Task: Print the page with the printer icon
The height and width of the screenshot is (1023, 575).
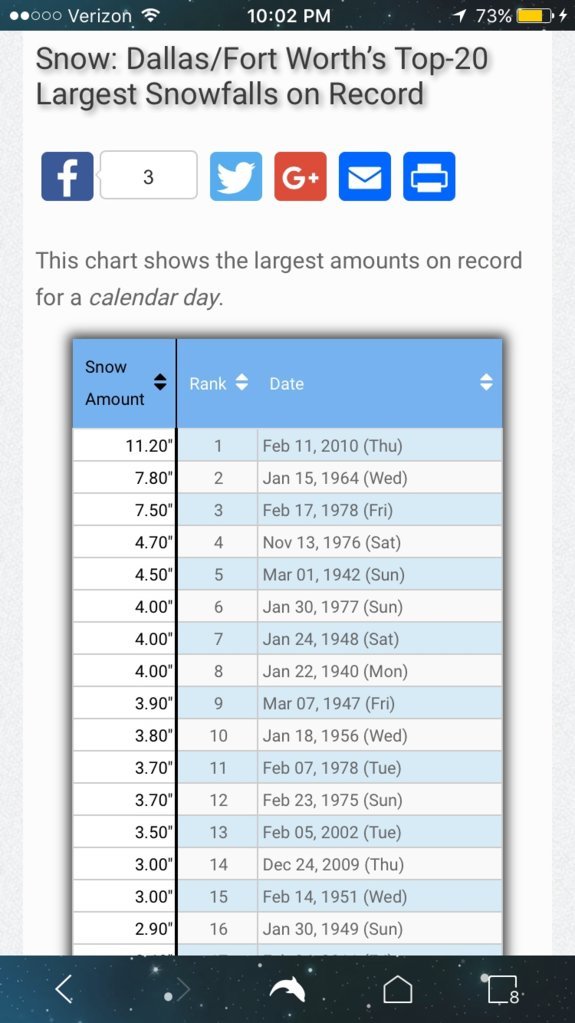Action: point(429,176)
